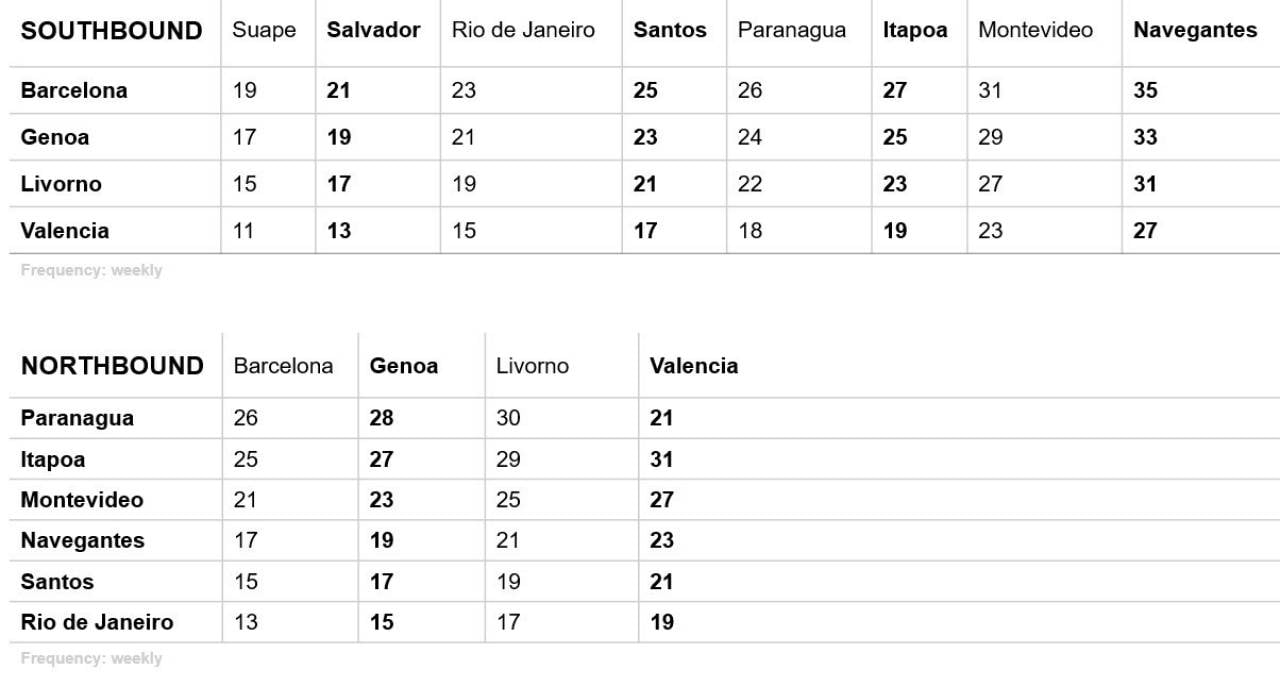Select the Montevideo row label in Northbound
This screenshot has width=1280, height=686.
pos(82,500)
